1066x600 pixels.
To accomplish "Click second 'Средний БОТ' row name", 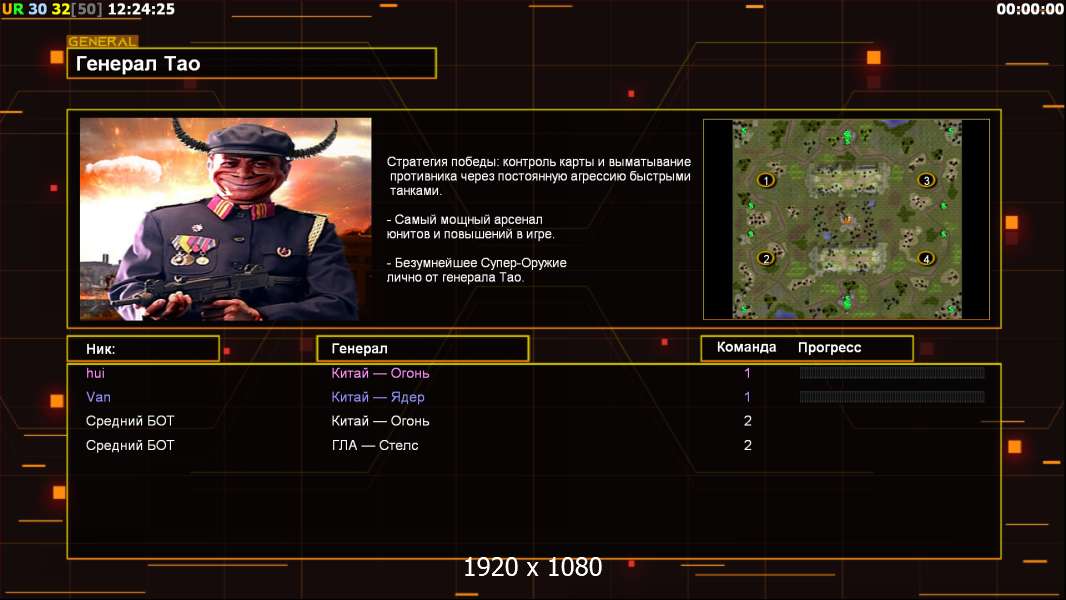I will tap(130, 445).
